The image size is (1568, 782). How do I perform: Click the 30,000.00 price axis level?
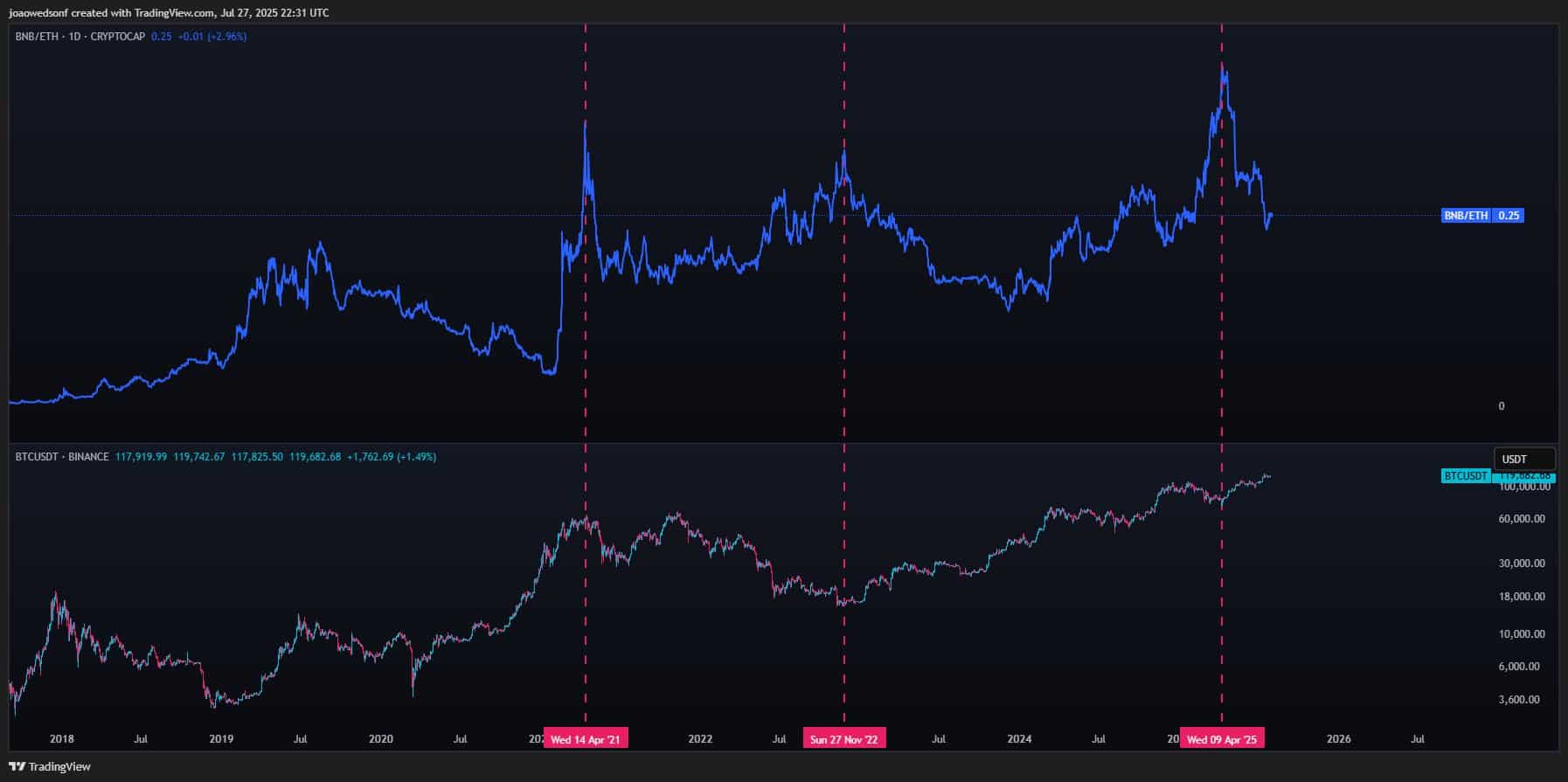coord(1522,564)
